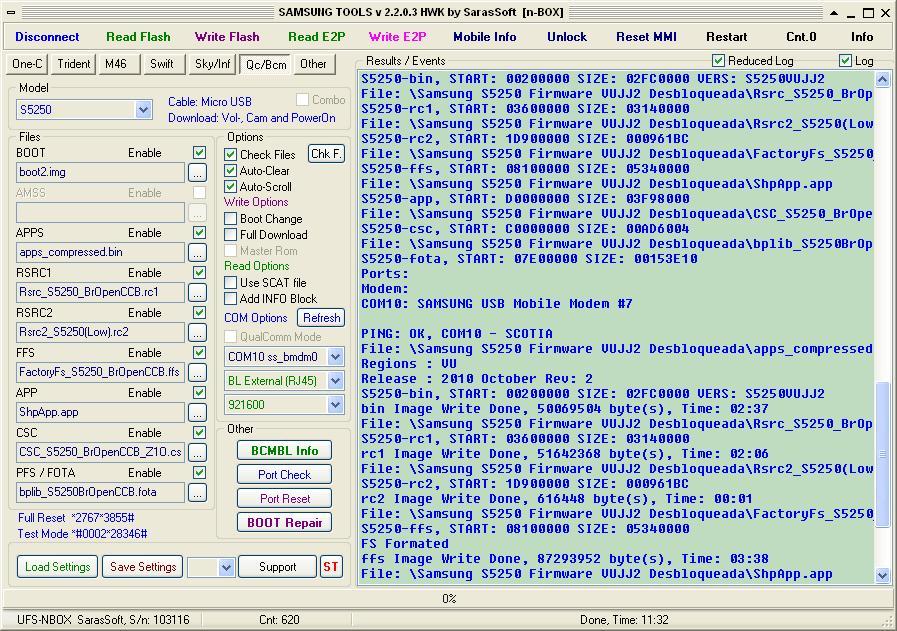
Task: Select the Qc/Bcm tab
Action: pyautogui.click(x=266, y=65)
